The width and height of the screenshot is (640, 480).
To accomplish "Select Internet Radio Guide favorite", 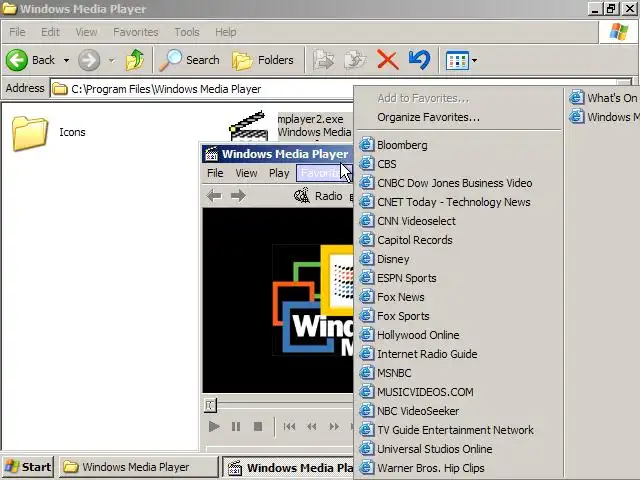I will pos(459,354).
